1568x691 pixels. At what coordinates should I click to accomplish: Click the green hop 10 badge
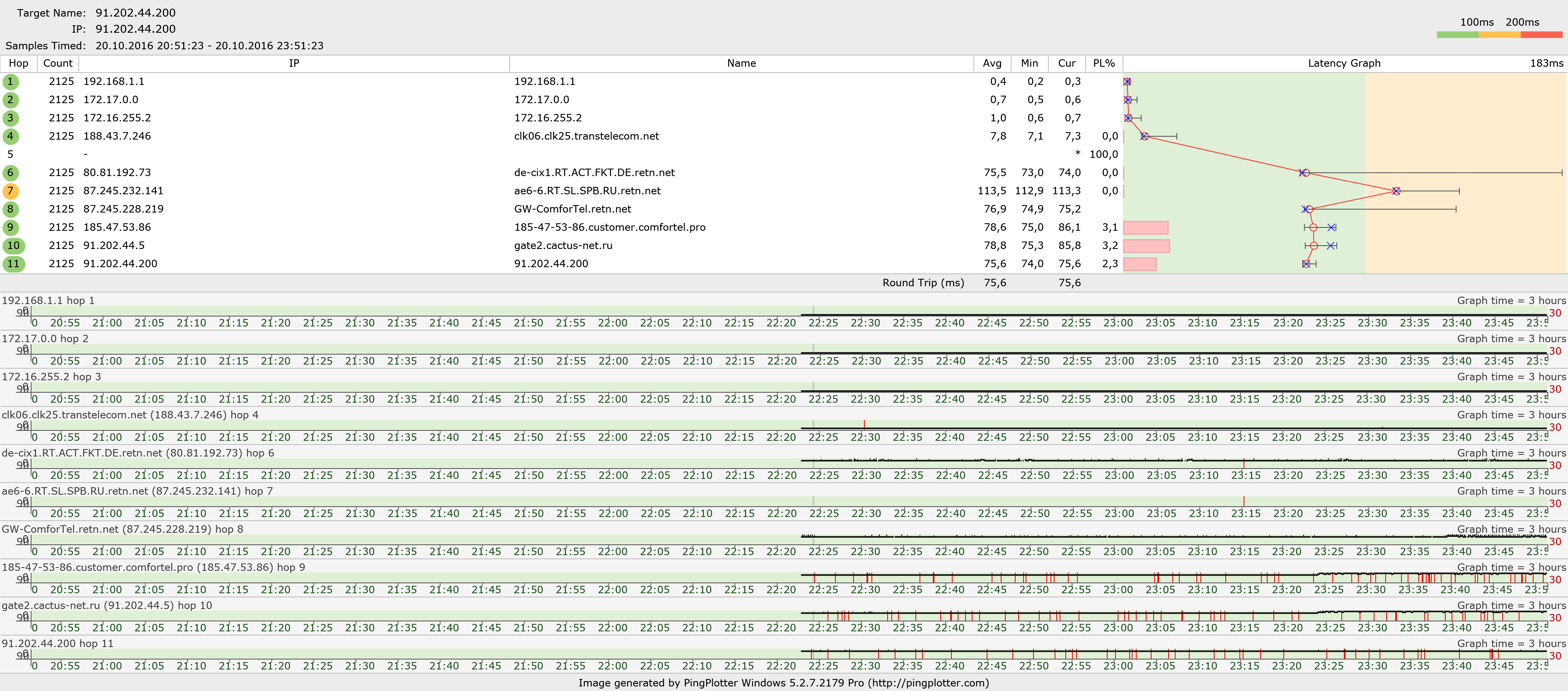13,246
